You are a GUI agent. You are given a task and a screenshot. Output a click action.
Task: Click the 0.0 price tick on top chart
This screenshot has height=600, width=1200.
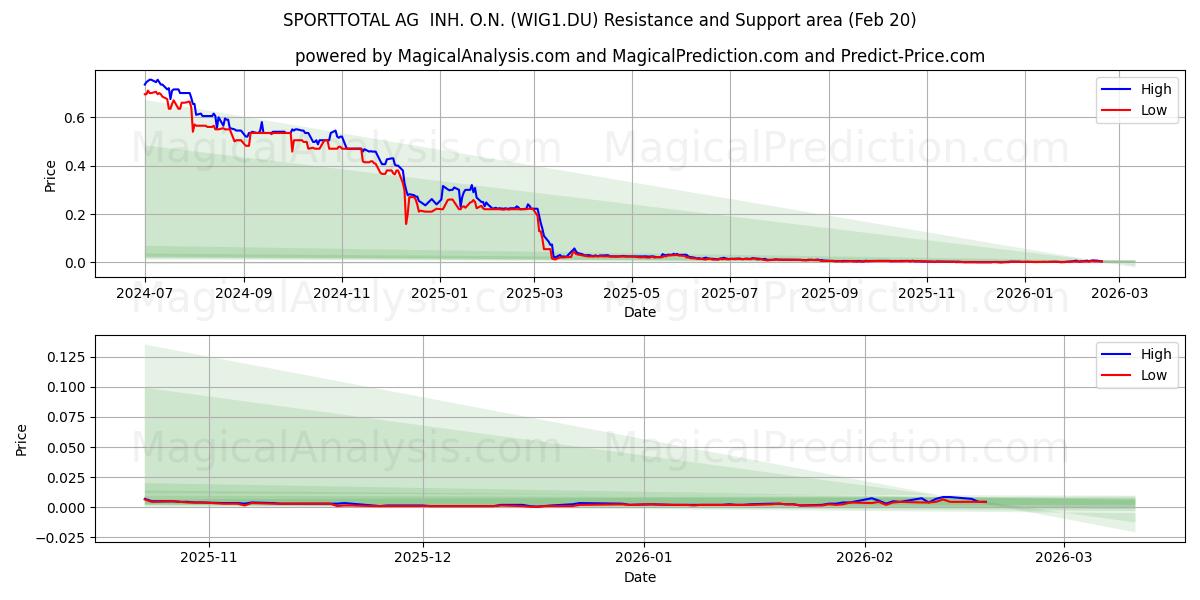click(x=77, y=263)
